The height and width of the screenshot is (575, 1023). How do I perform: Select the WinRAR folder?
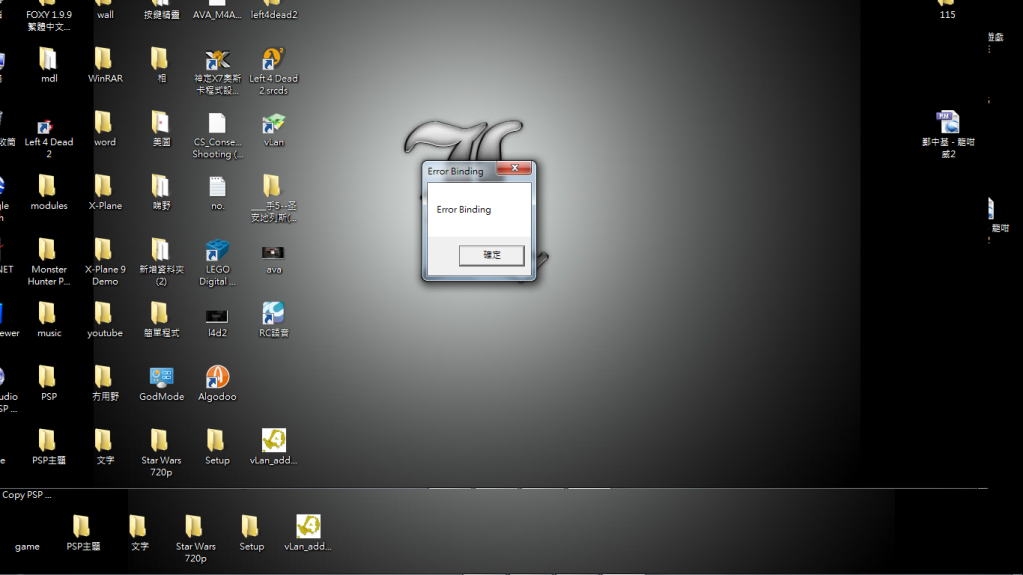(x=105, y=60)
